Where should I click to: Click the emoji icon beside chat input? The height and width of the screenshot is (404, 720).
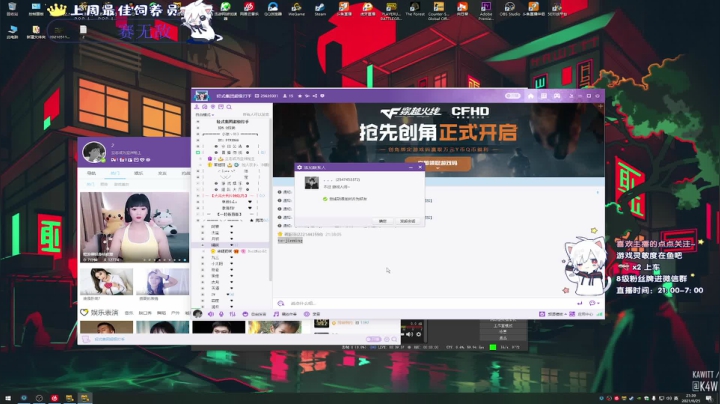click(281, 303)
